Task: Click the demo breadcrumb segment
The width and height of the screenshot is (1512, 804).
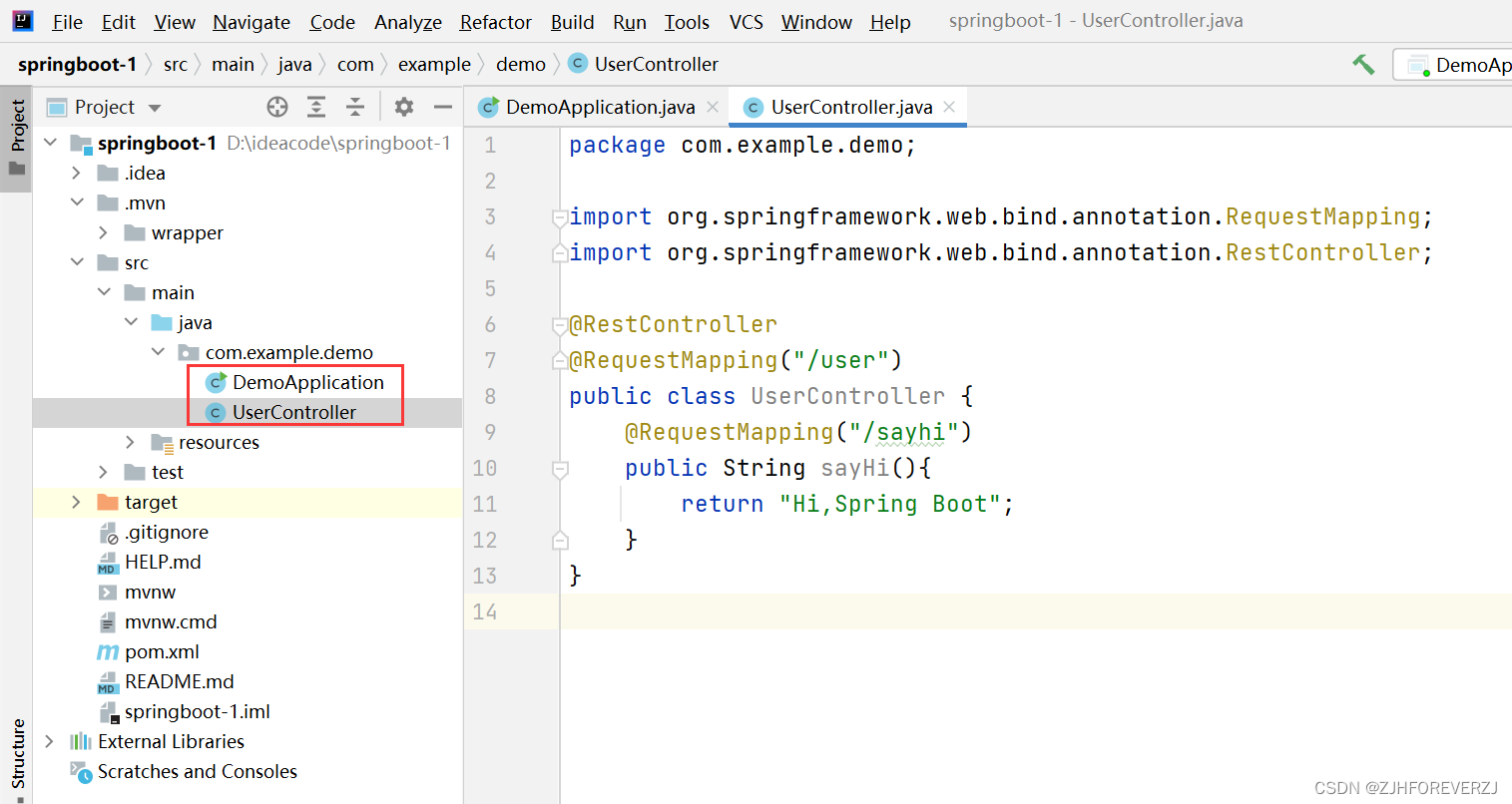Action: pos(521,64)
